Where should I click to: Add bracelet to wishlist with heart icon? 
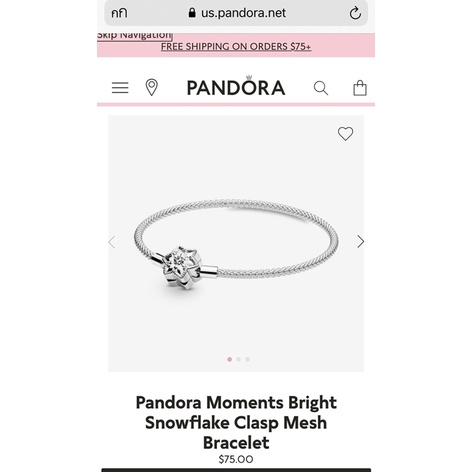(x=345, y=134)
